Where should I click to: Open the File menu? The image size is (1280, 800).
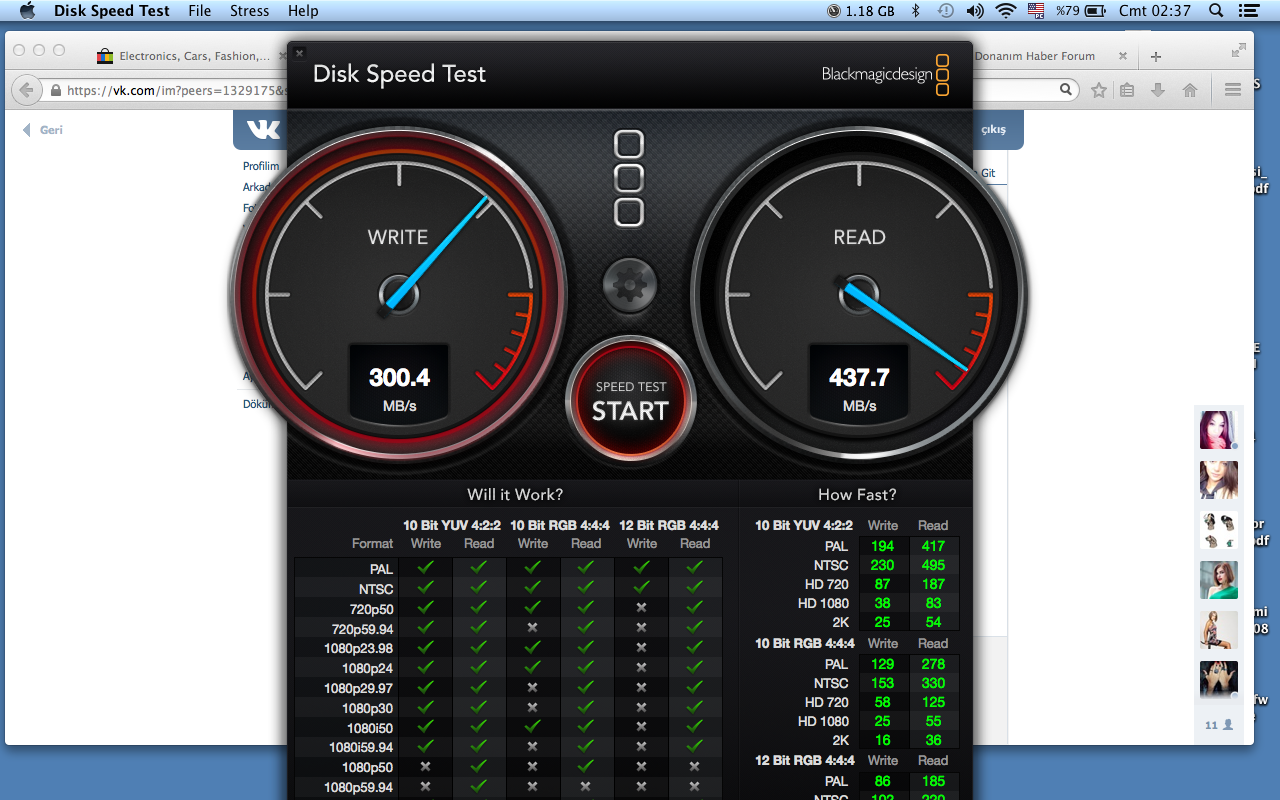[x=200, y=11]
